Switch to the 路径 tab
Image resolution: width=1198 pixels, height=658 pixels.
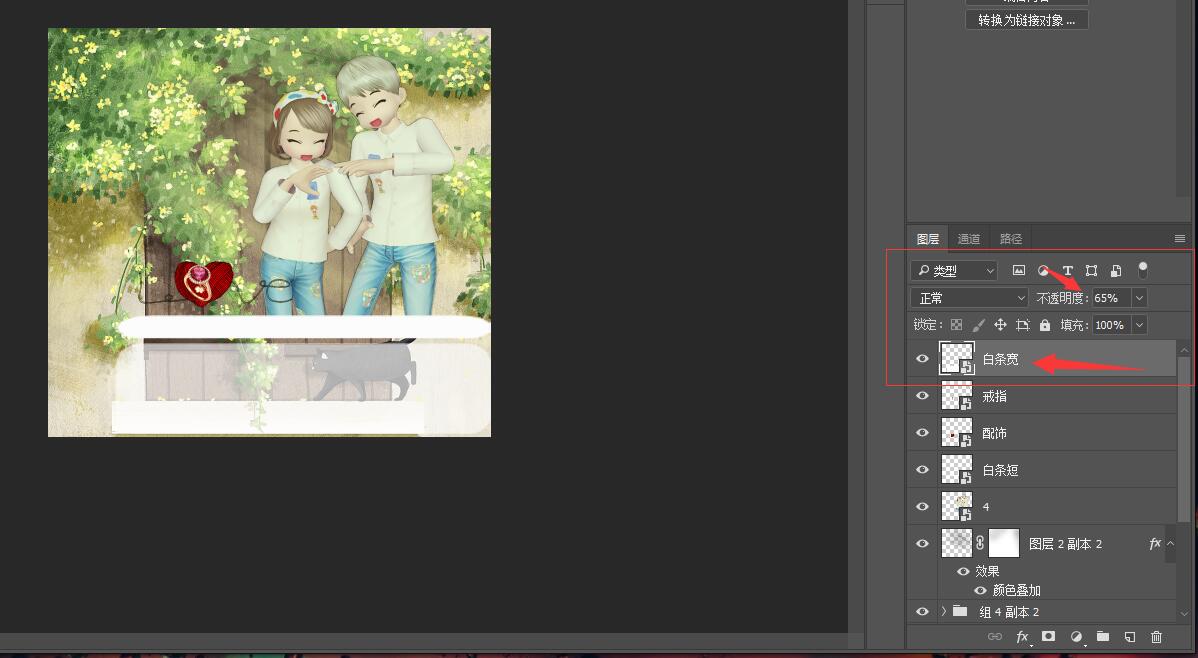(1011, 239)
